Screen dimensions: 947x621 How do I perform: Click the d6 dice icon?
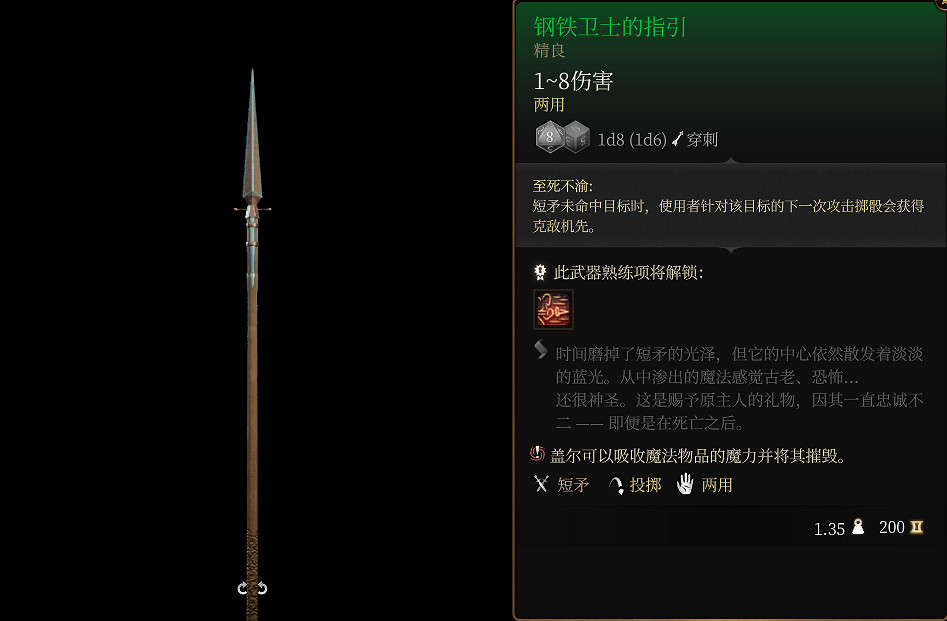click(x=577, y=137)
